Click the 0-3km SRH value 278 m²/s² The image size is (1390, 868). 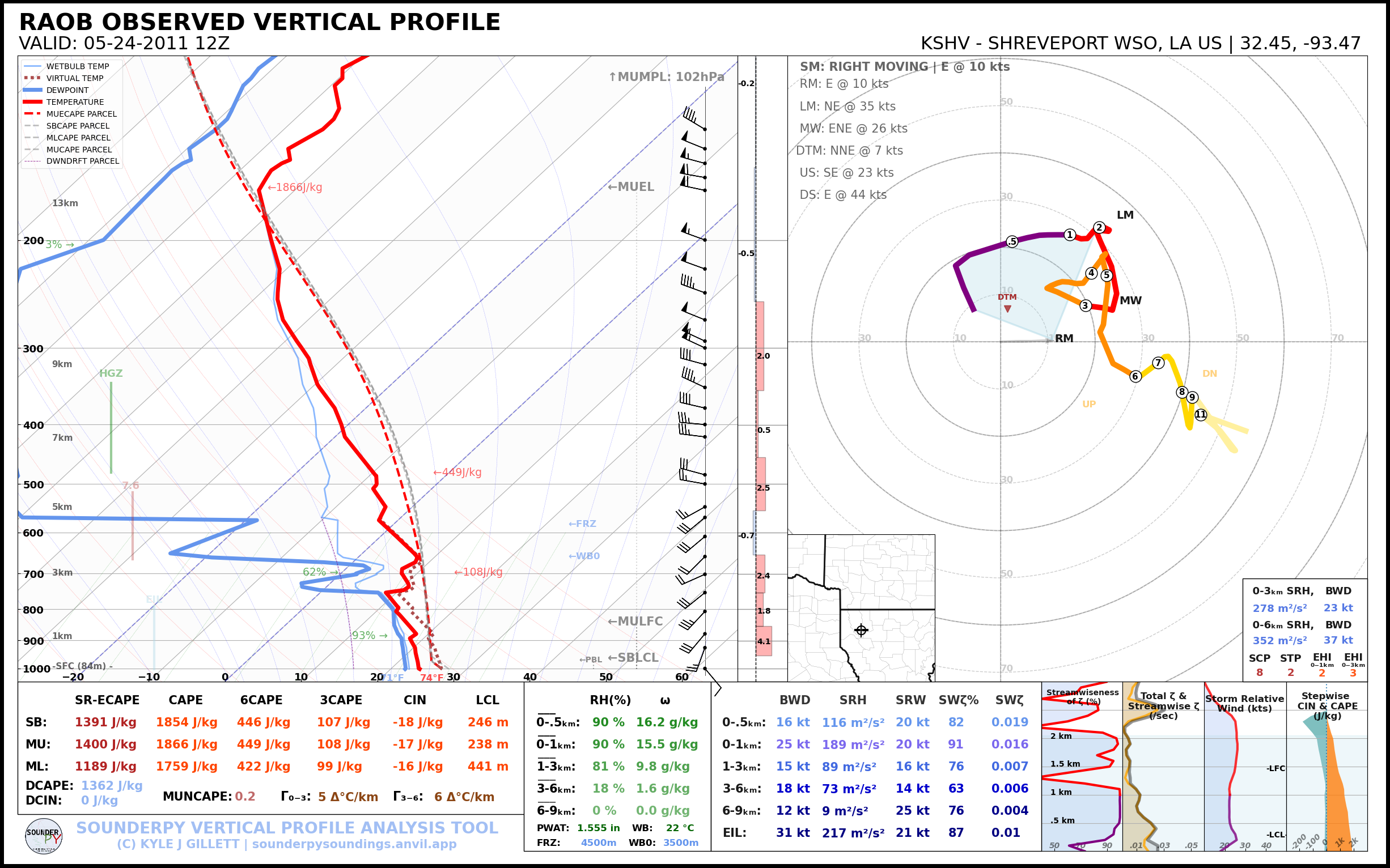click(1279, 608)
